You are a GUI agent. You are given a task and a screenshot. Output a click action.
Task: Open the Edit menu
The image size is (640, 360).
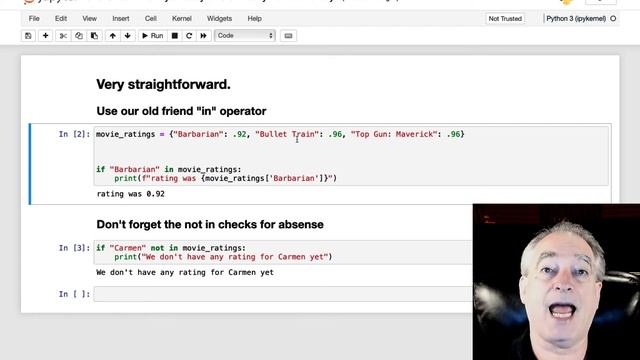(x=61, y=19)
